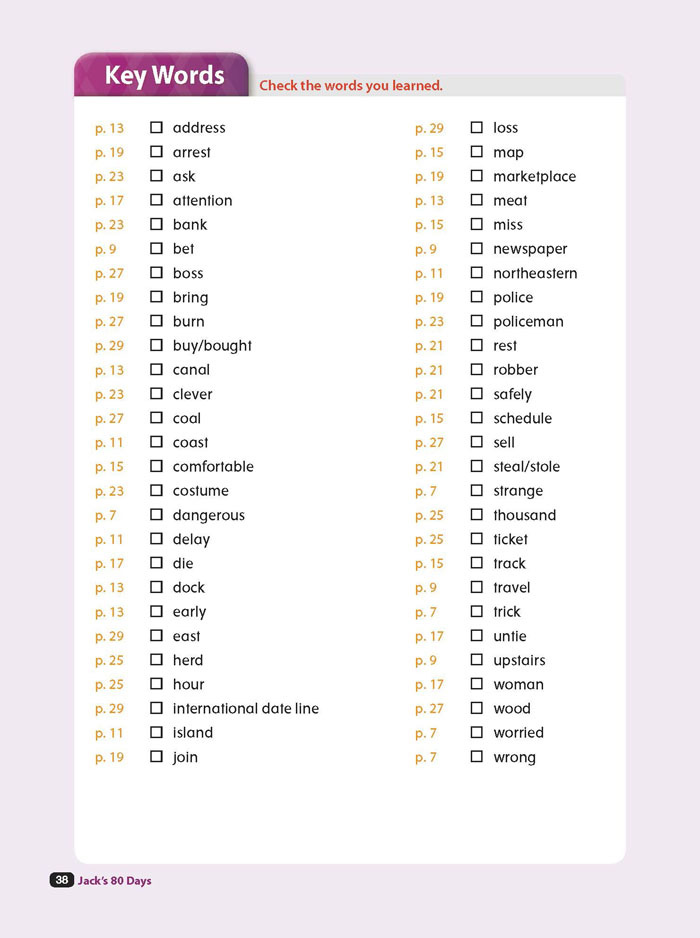Tick the steal/stole checkbox

click(476, 465)
